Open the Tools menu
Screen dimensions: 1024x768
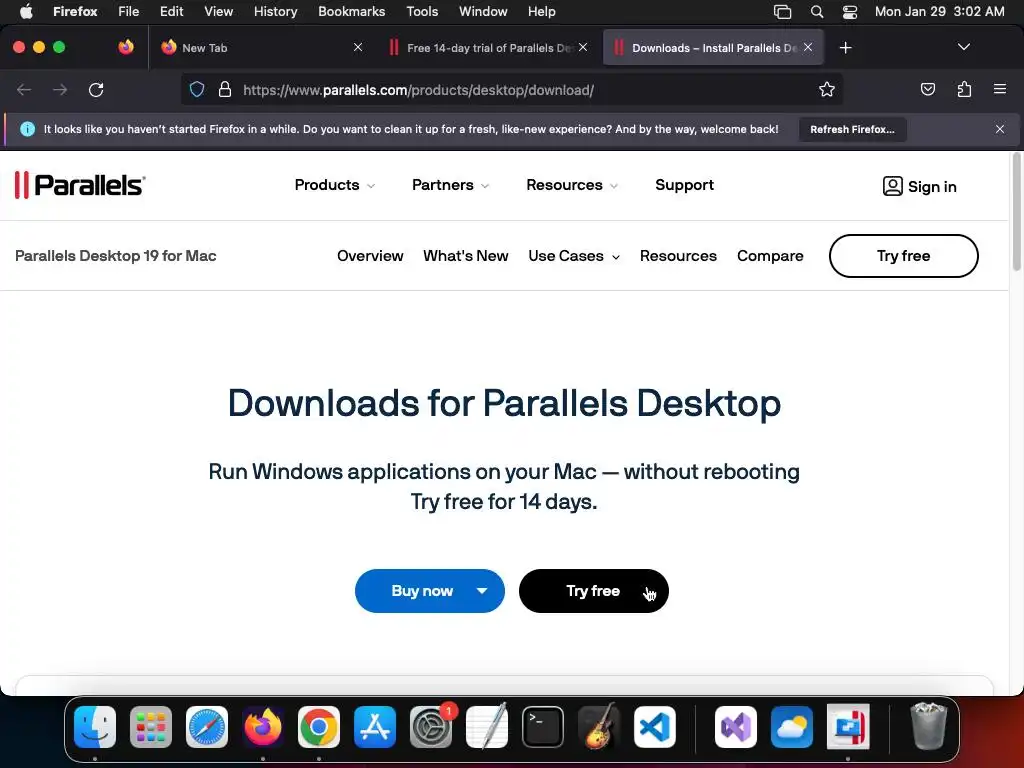pyautogui.click(x=422, y=11)
